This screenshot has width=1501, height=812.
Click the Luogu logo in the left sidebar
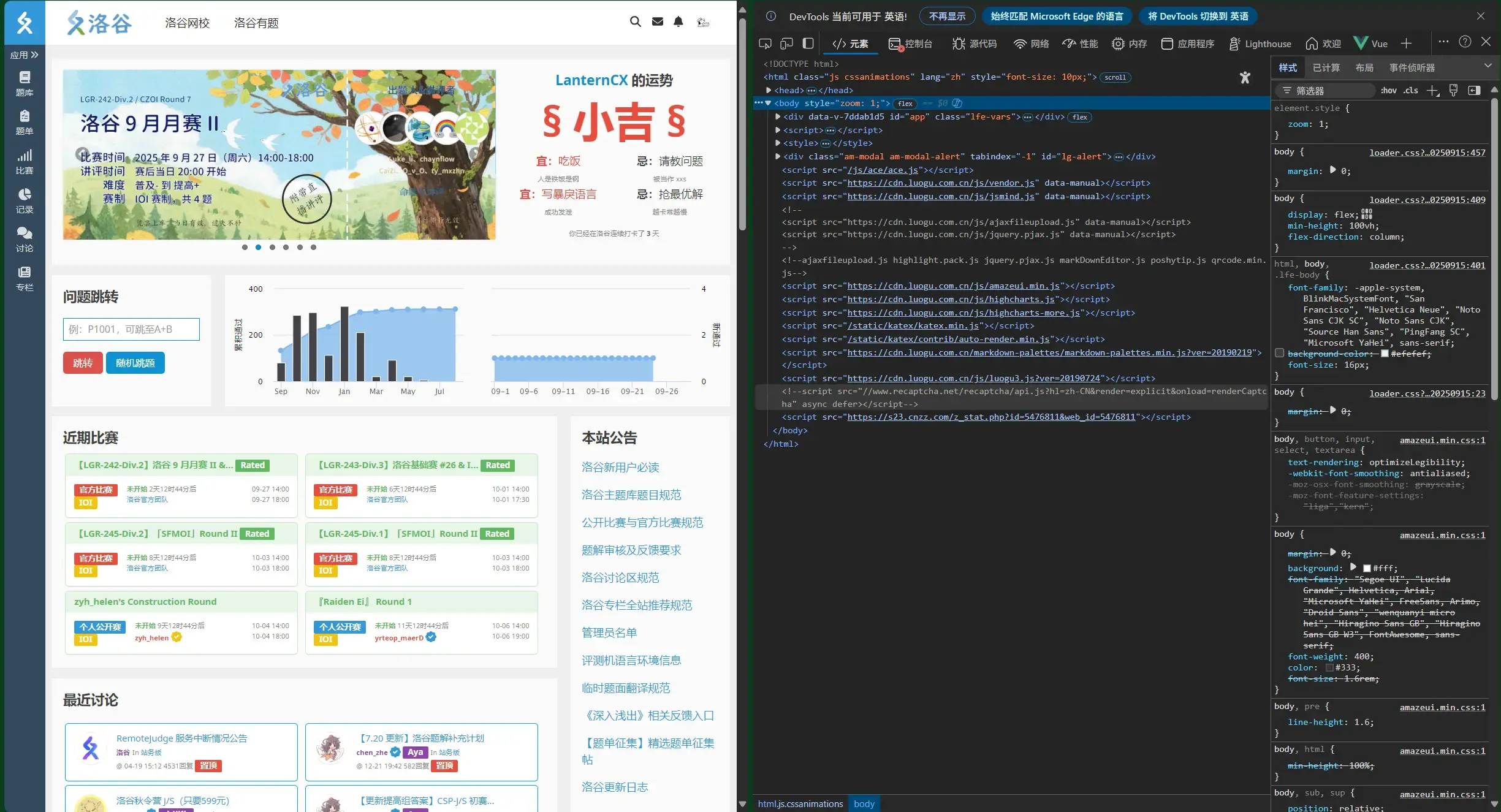(x=25, y=23)
